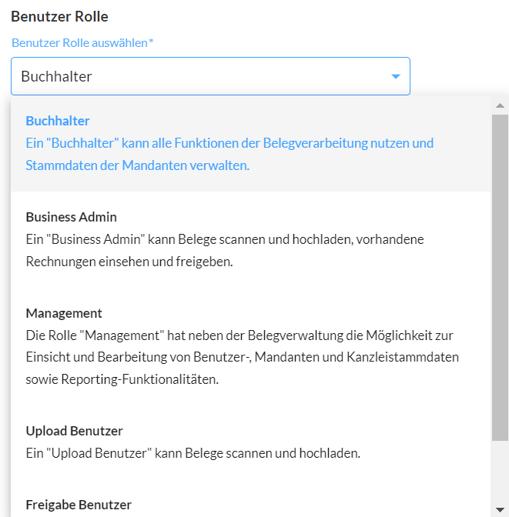Select the Upload Benutzer role

(x=74, y=431)
